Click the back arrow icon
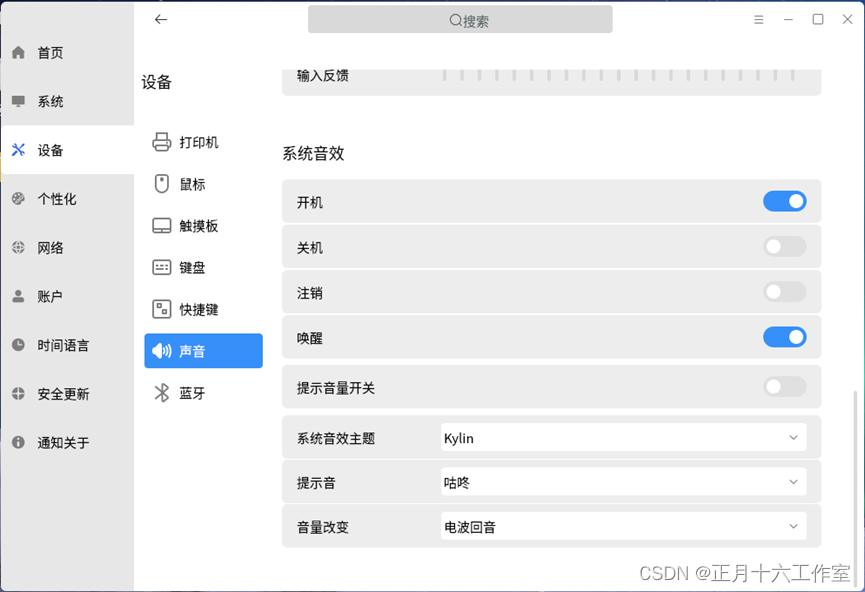This screenshot has width=865, height=592. click(161, 20)
